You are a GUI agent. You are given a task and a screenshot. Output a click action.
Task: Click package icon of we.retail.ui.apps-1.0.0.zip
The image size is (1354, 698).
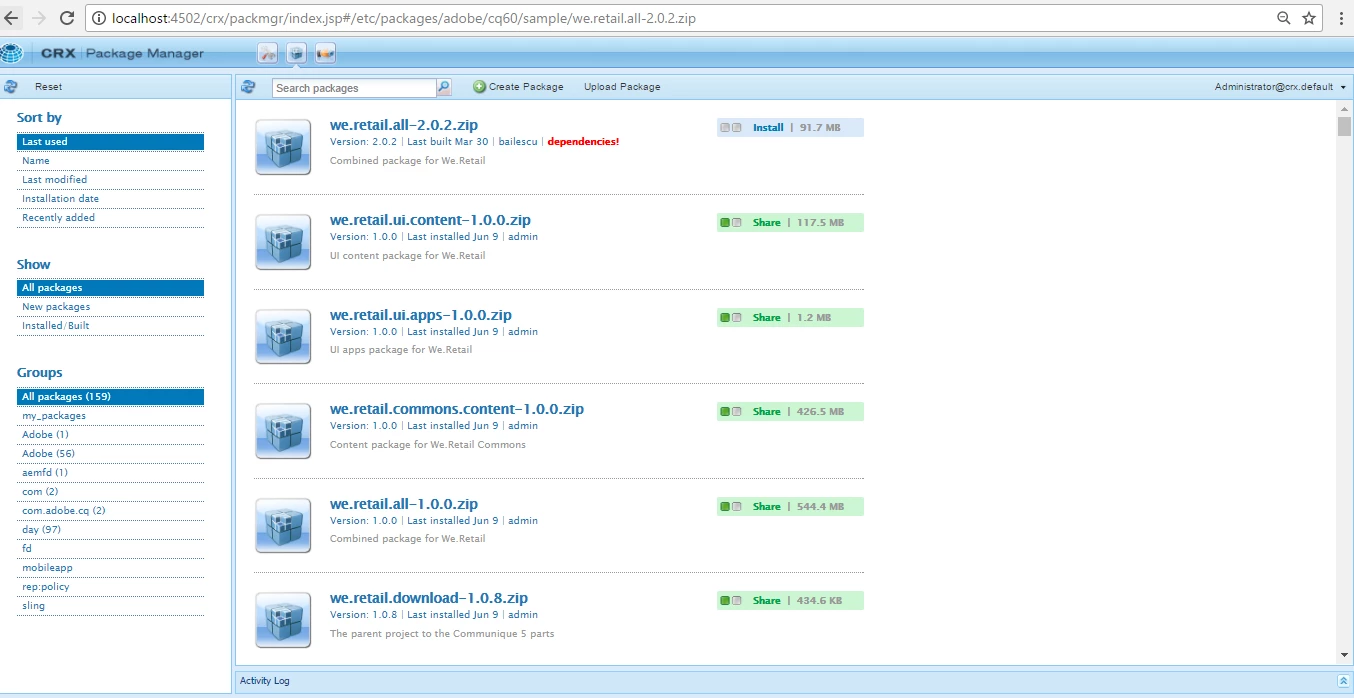[x=283, y=336]
